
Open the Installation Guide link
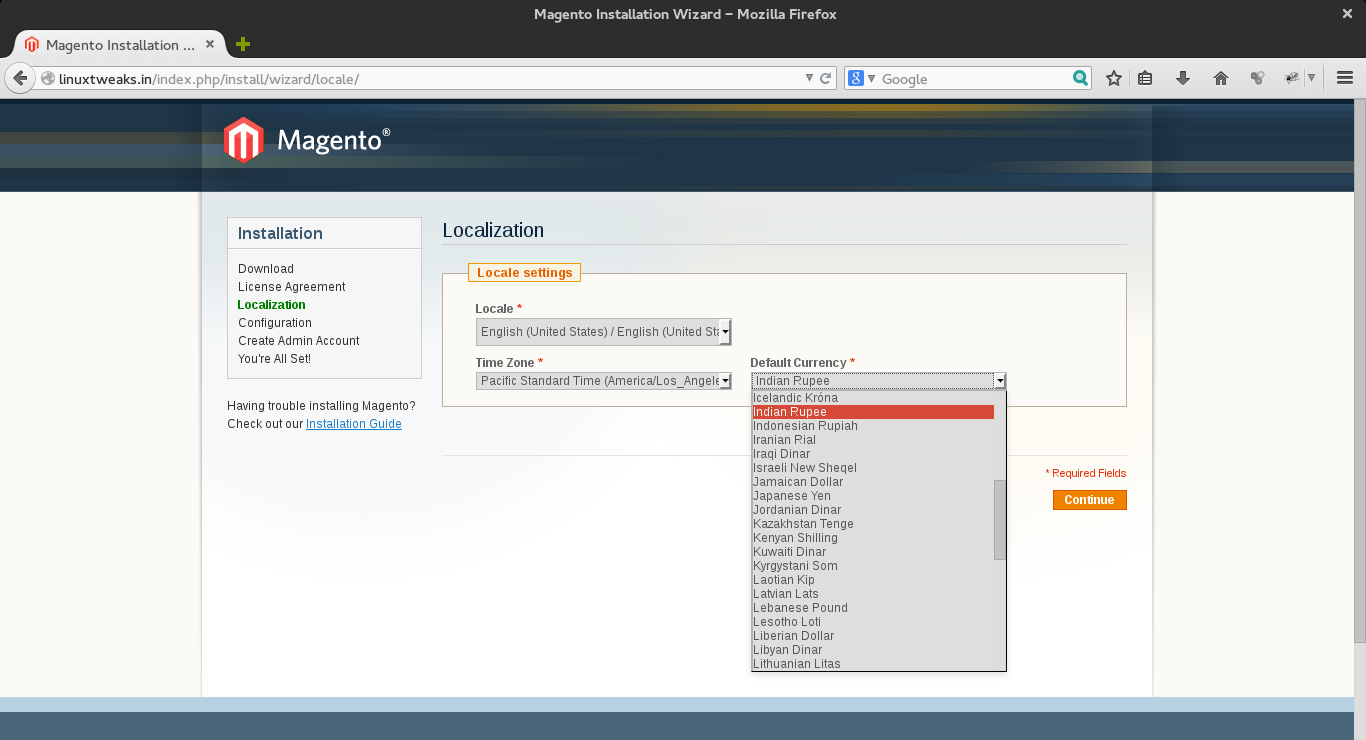click(353, 424)
